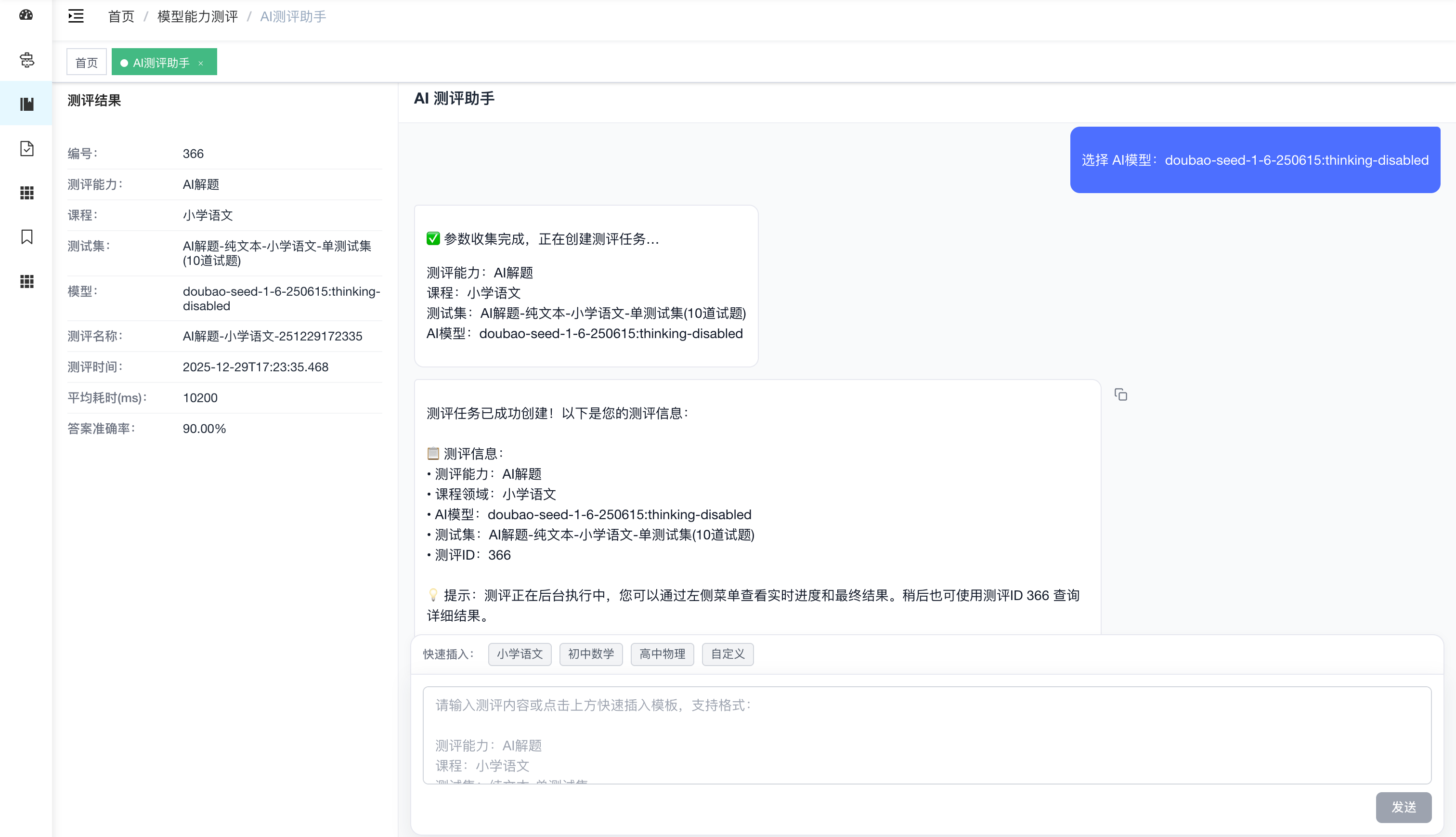Go to 首页 breadcrumb link

(x=121, y=17)
